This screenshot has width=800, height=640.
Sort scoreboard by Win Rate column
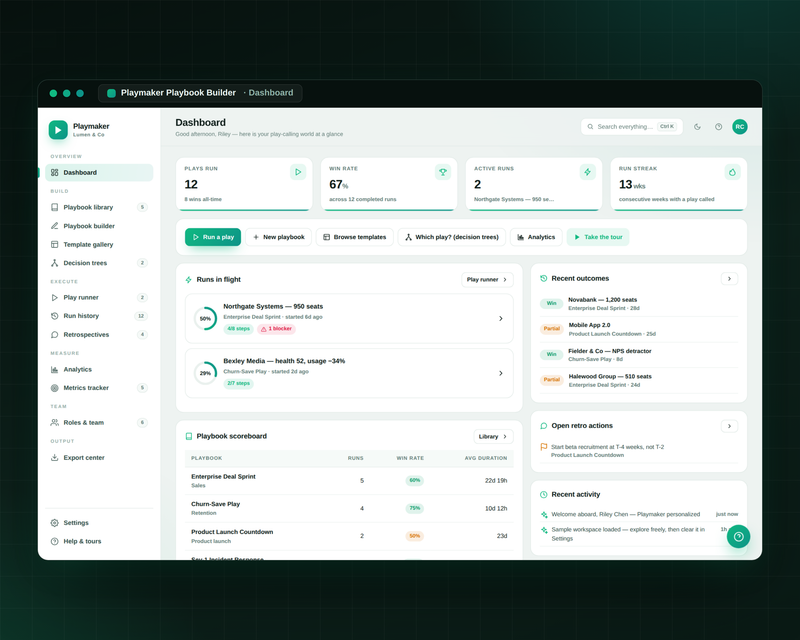coord(410,458)
